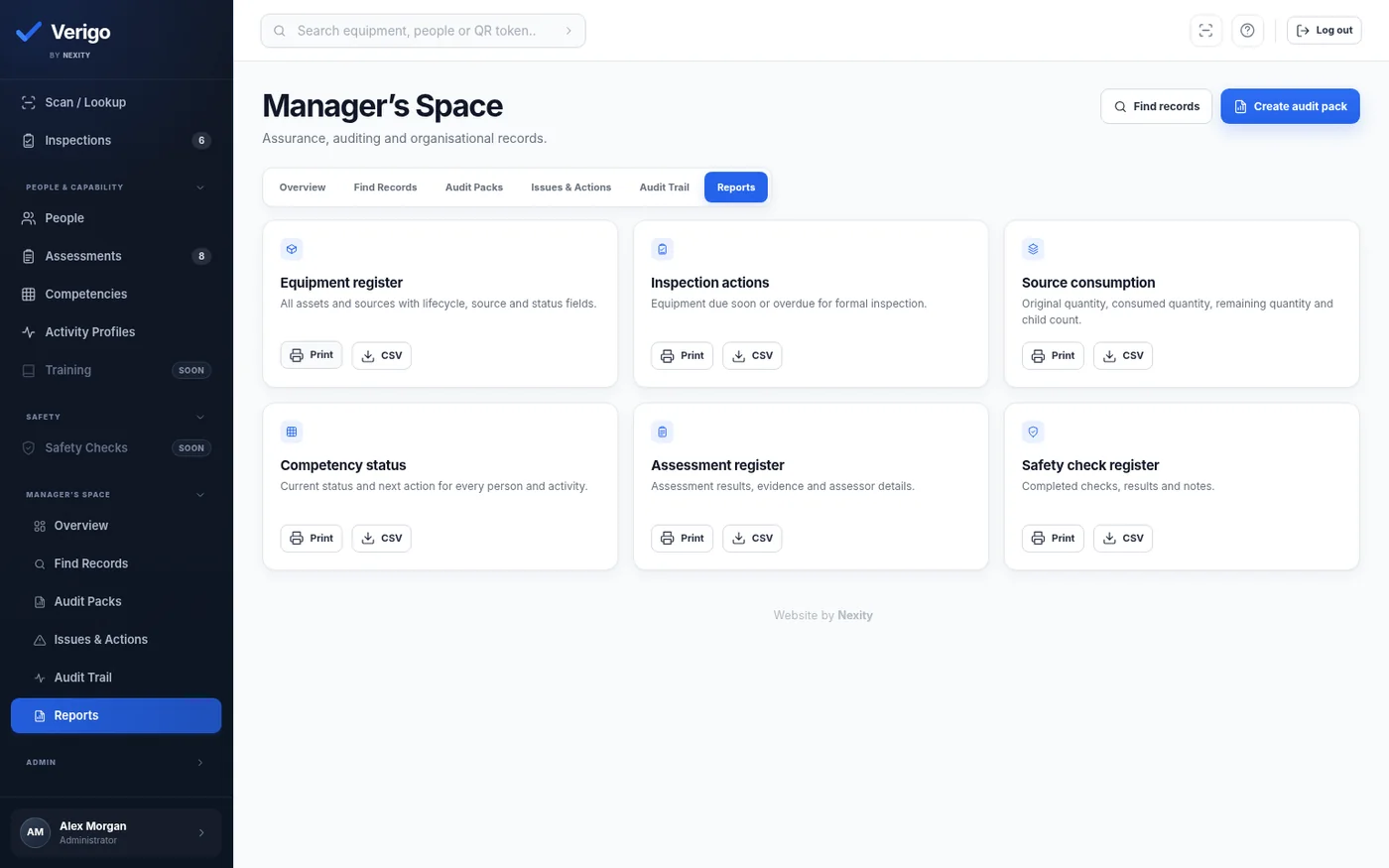Click the Source consumption card title

click(1088, 283)
